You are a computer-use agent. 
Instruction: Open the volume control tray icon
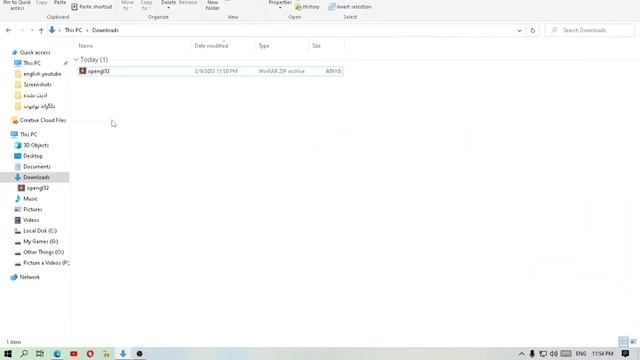click(553, 353)
